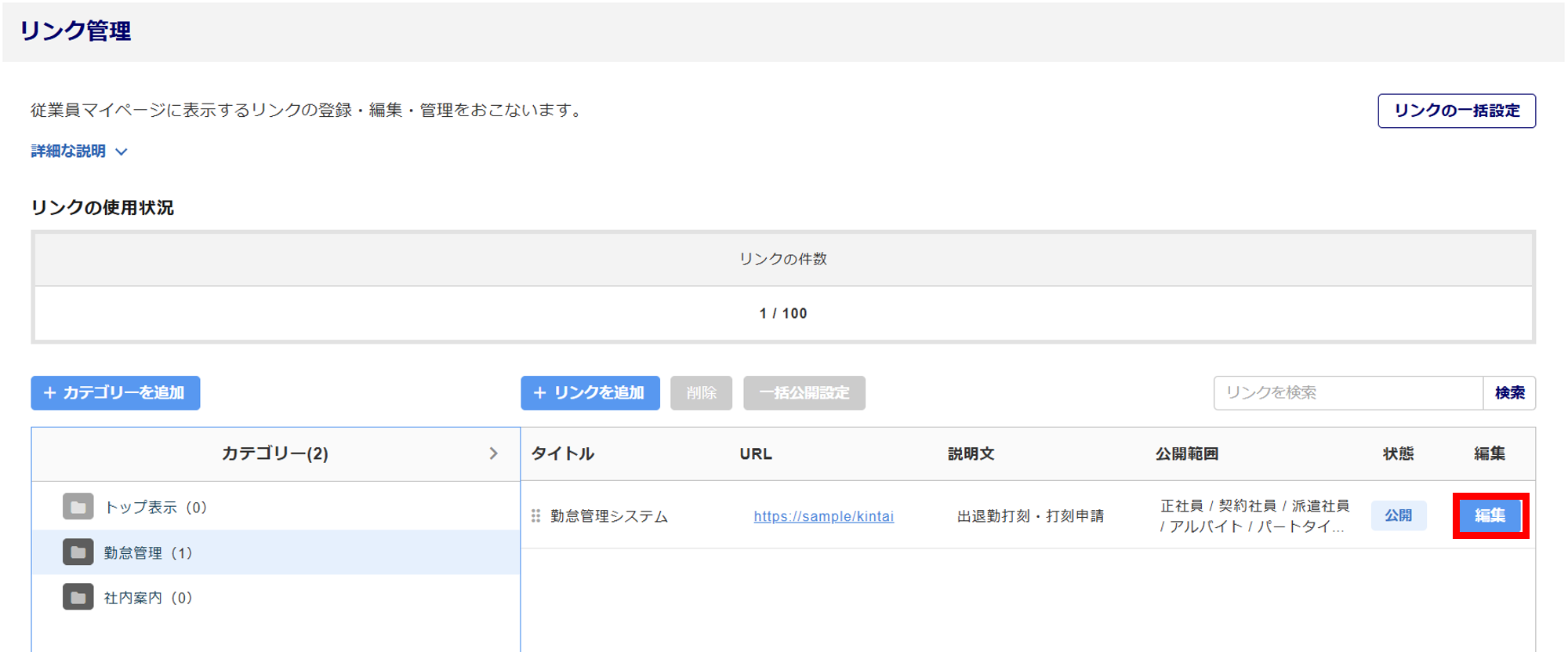Click the リンクを検索 search field
Screen dimensions: 1568x652
1347,392
